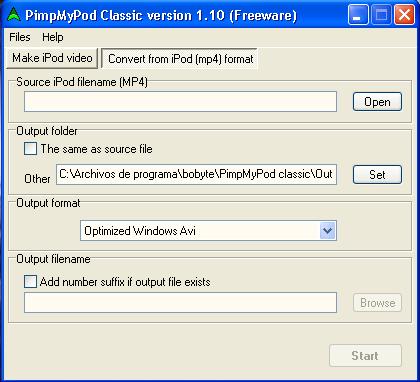Click the Open button for source file
The image size is (420, 382).
coord(377,102)
